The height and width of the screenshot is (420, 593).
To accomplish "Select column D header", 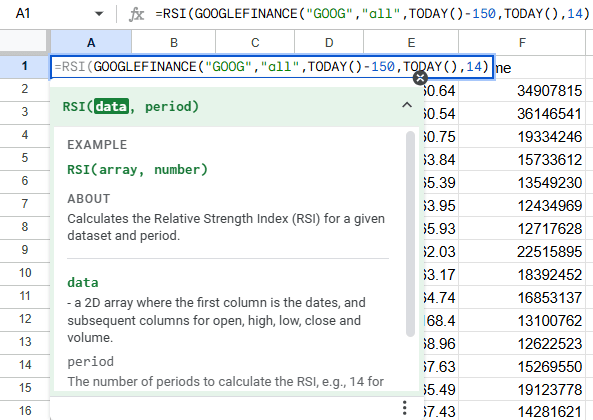I will point(329,43).
